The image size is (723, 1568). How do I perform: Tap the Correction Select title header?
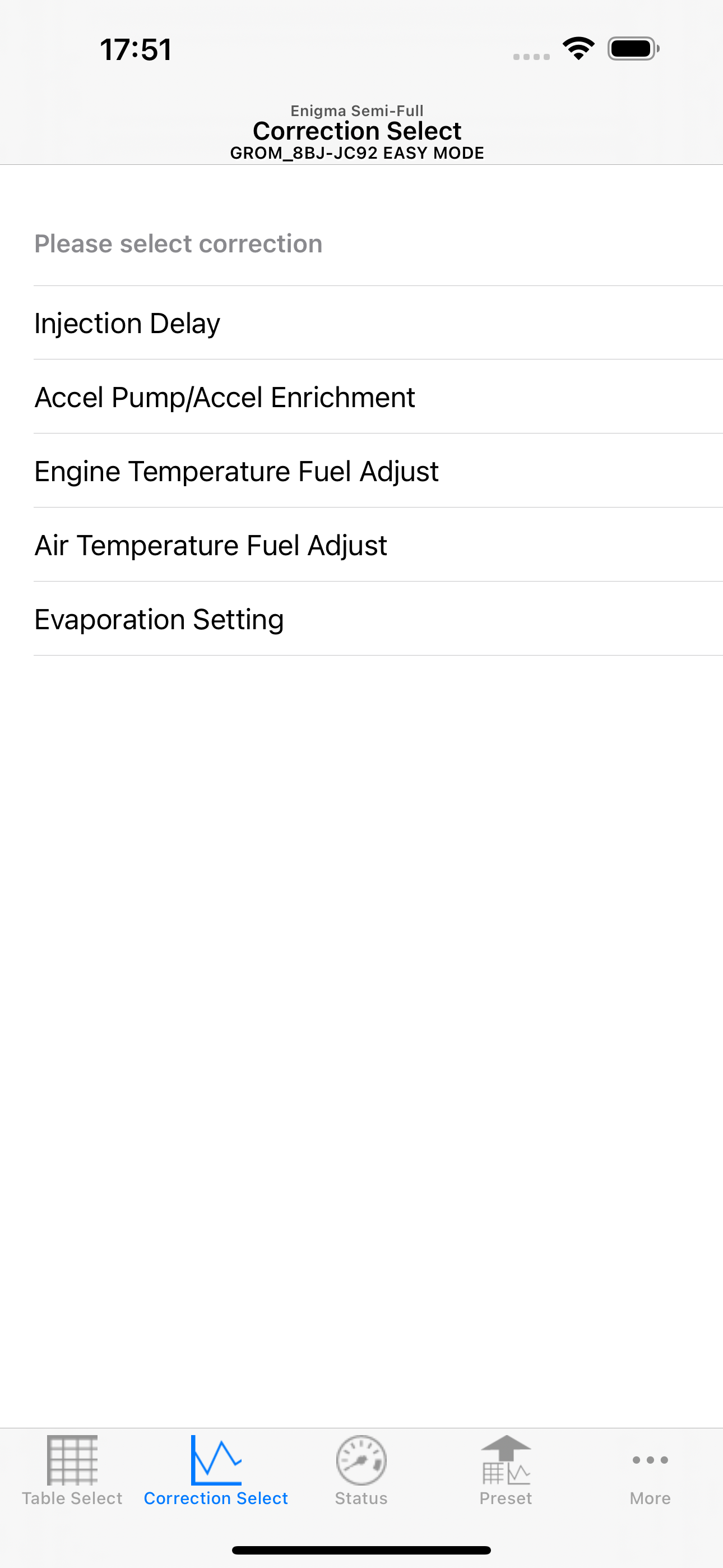point(357,131)
